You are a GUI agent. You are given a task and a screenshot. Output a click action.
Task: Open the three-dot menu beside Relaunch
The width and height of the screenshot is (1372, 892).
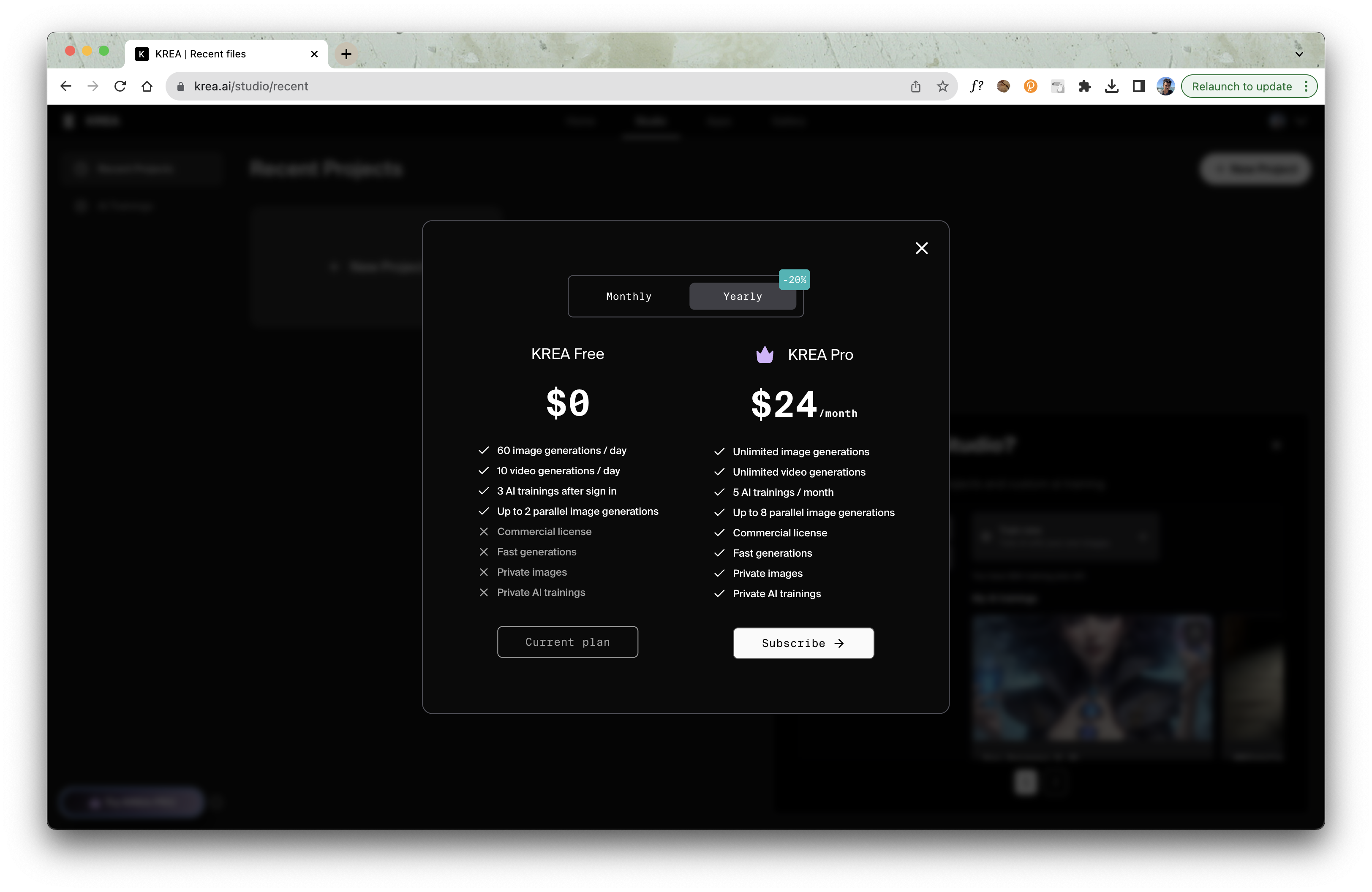(1306, 87)
